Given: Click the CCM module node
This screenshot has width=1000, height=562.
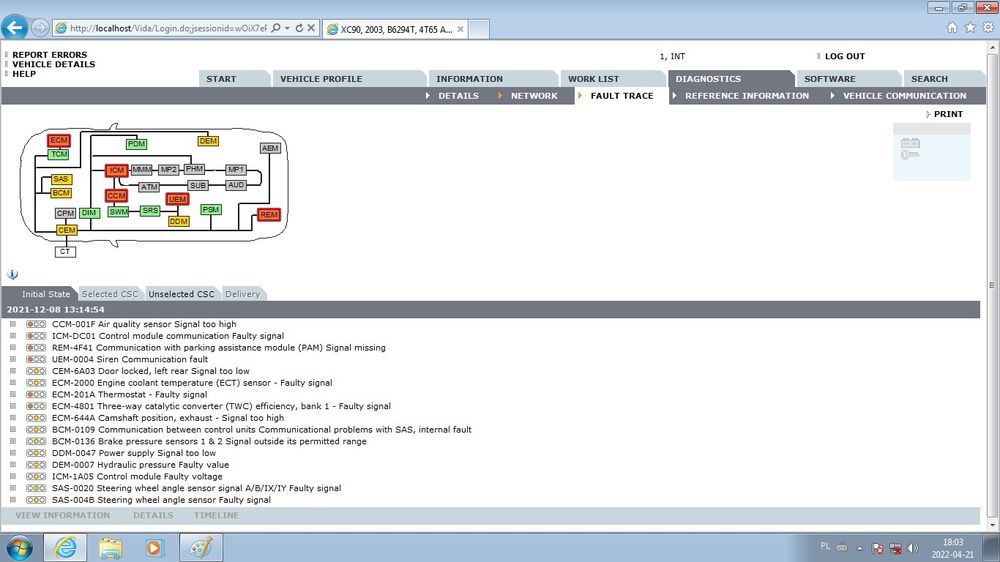Looking at the screenshot, I should pos(116,196).
